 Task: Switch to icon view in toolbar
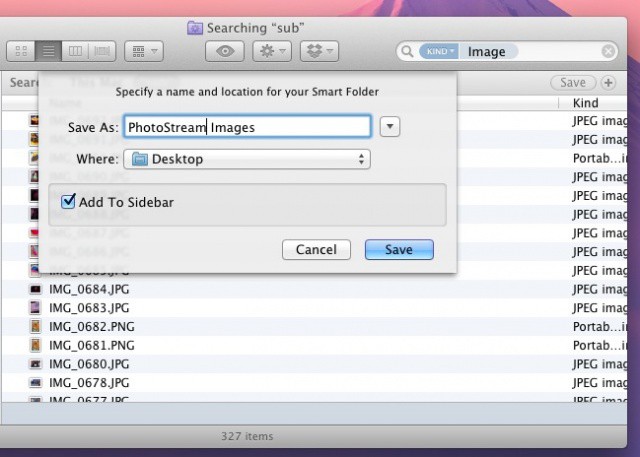point(20,51)
